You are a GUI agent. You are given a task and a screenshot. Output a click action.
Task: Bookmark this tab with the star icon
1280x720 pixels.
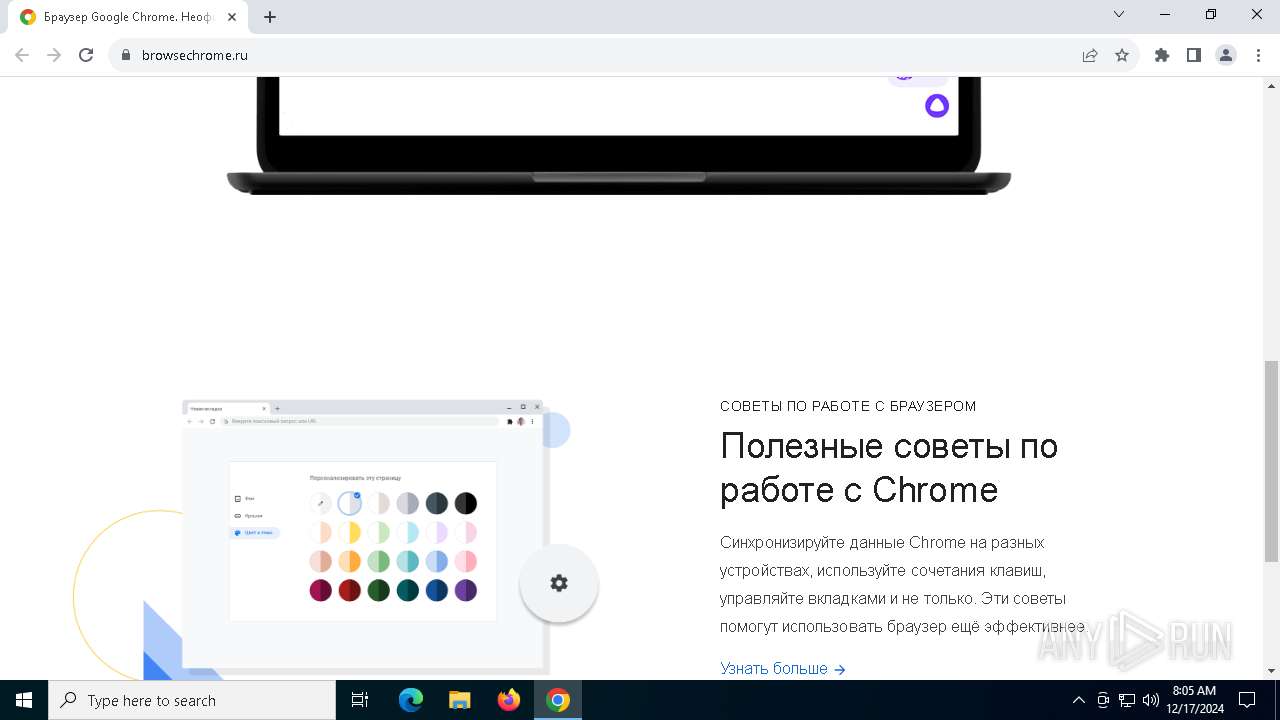click(x=1122, y=55)
